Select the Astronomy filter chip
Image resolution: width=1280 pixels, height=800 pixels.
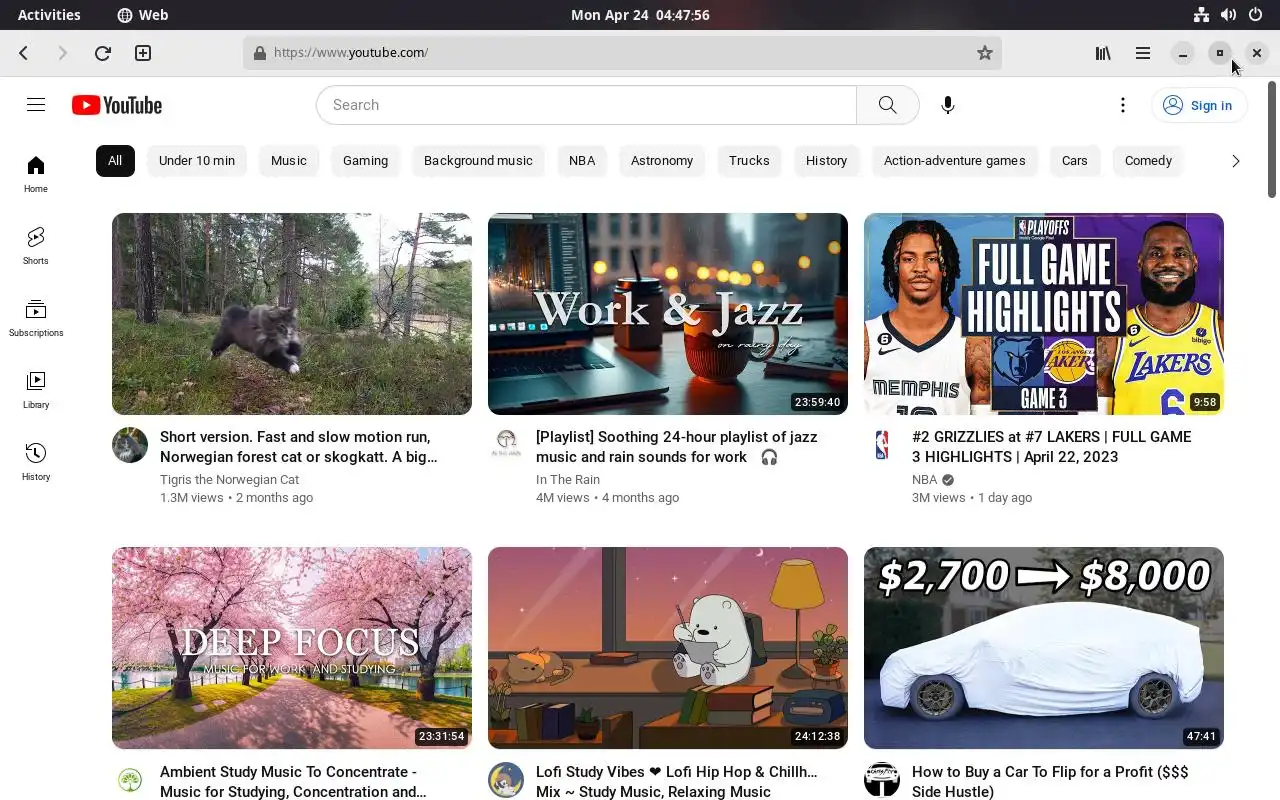click(662, 161)
